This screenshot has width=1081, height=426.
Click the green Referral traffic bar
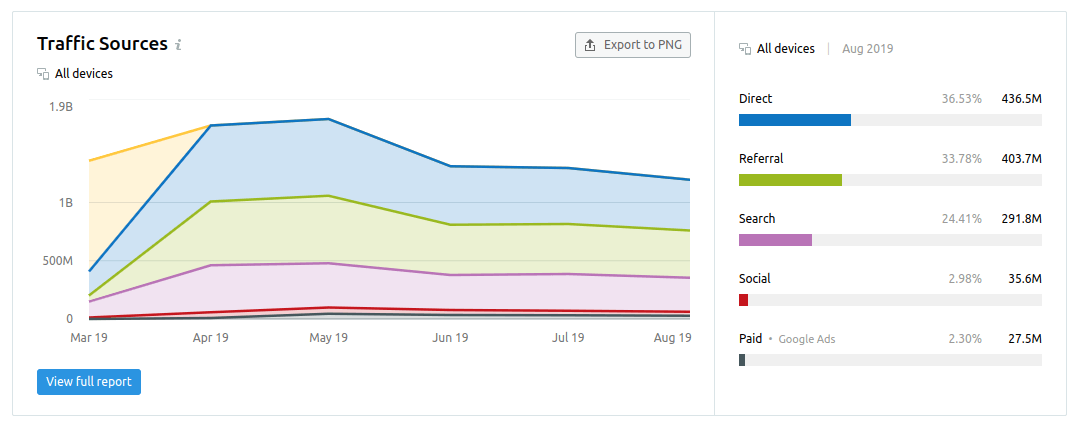pos(790,180)
